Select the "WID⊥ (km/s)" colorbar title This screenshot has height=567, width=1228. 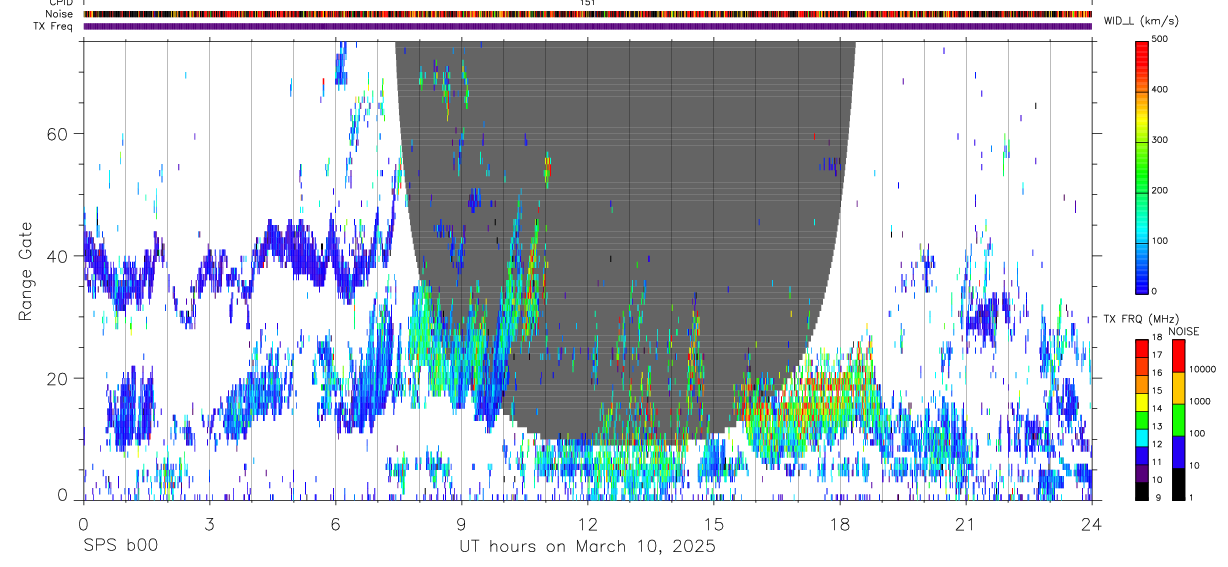pos(1140,21)
